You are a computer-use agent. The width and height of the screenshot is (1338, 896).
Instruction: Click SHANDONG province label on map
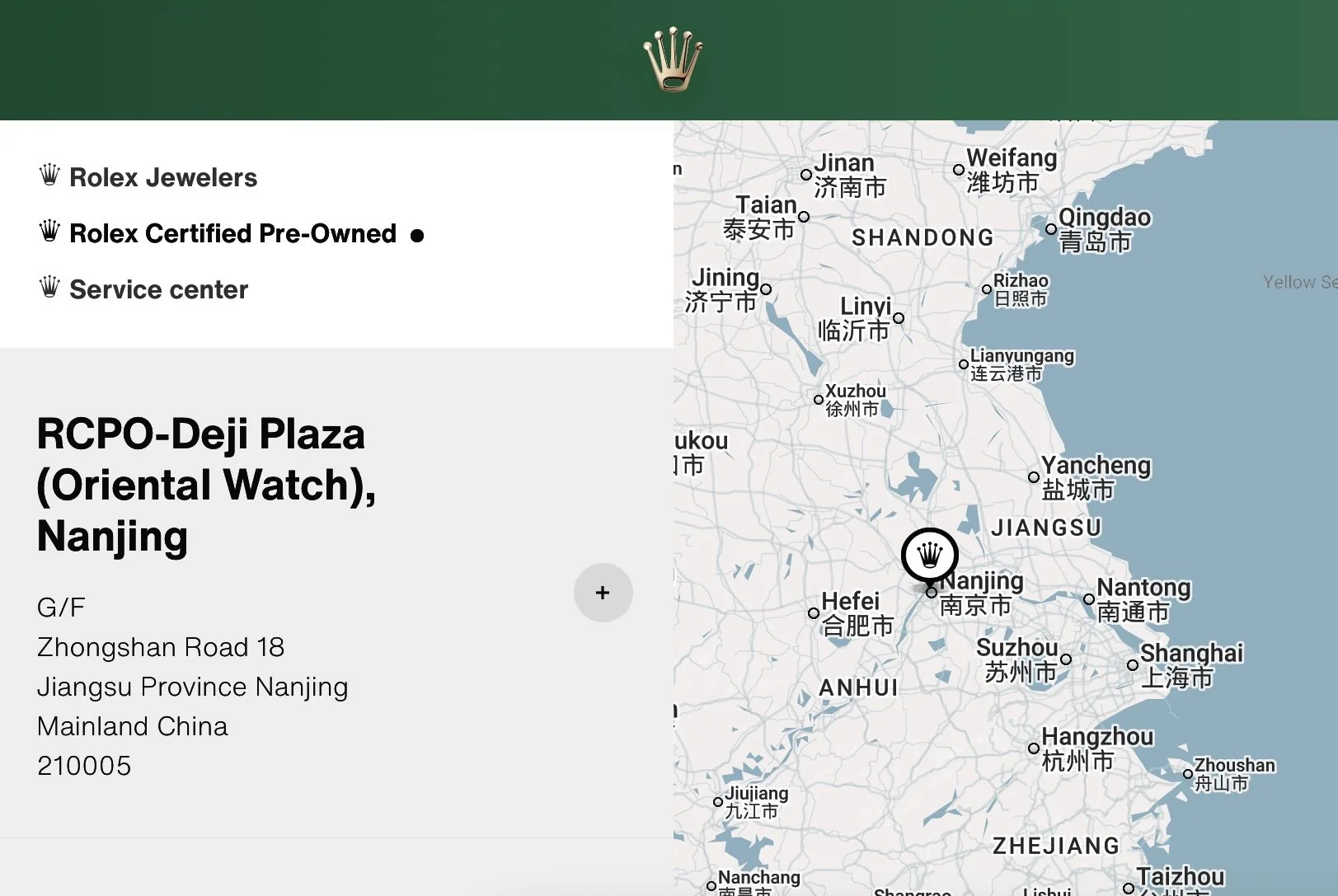coord(923,237)
